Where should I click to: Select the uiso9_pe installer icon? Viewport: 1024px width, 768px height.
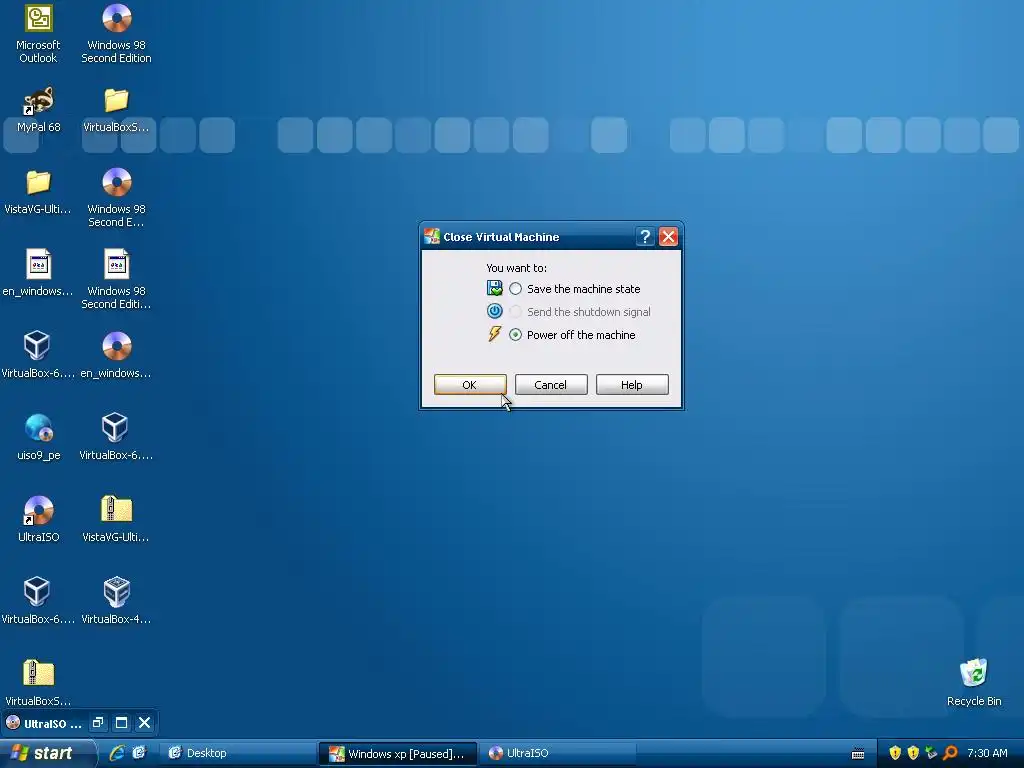click(x=38, y=437)
